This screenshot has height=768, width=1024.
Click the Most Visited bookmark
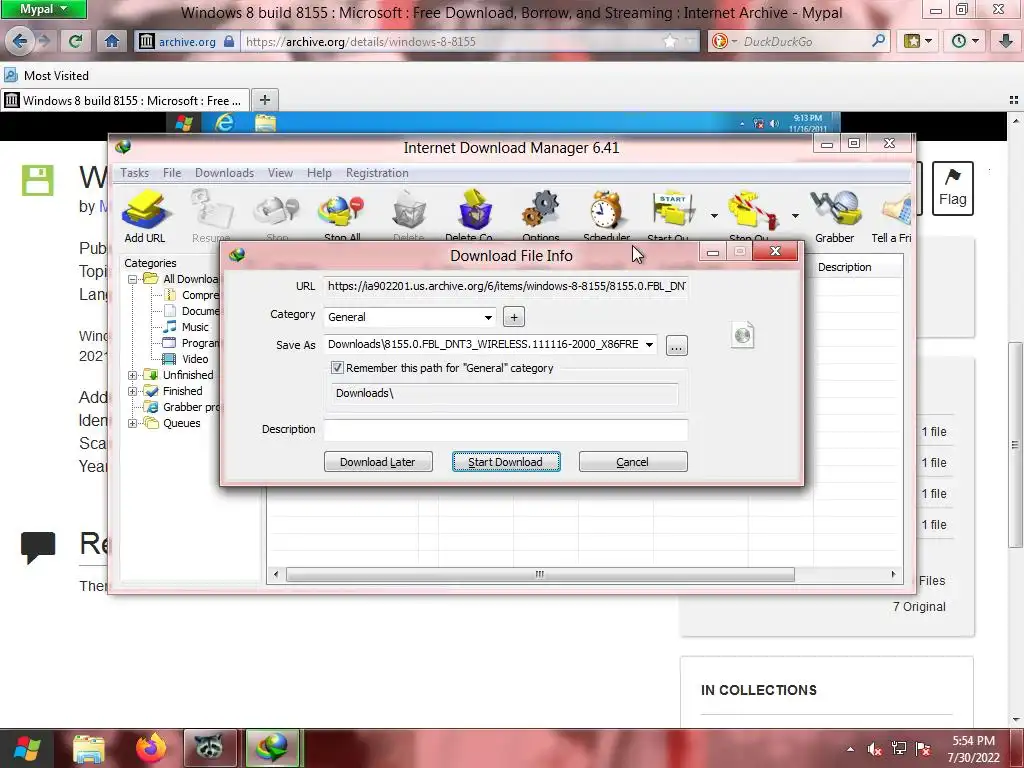tap(46, 76)
